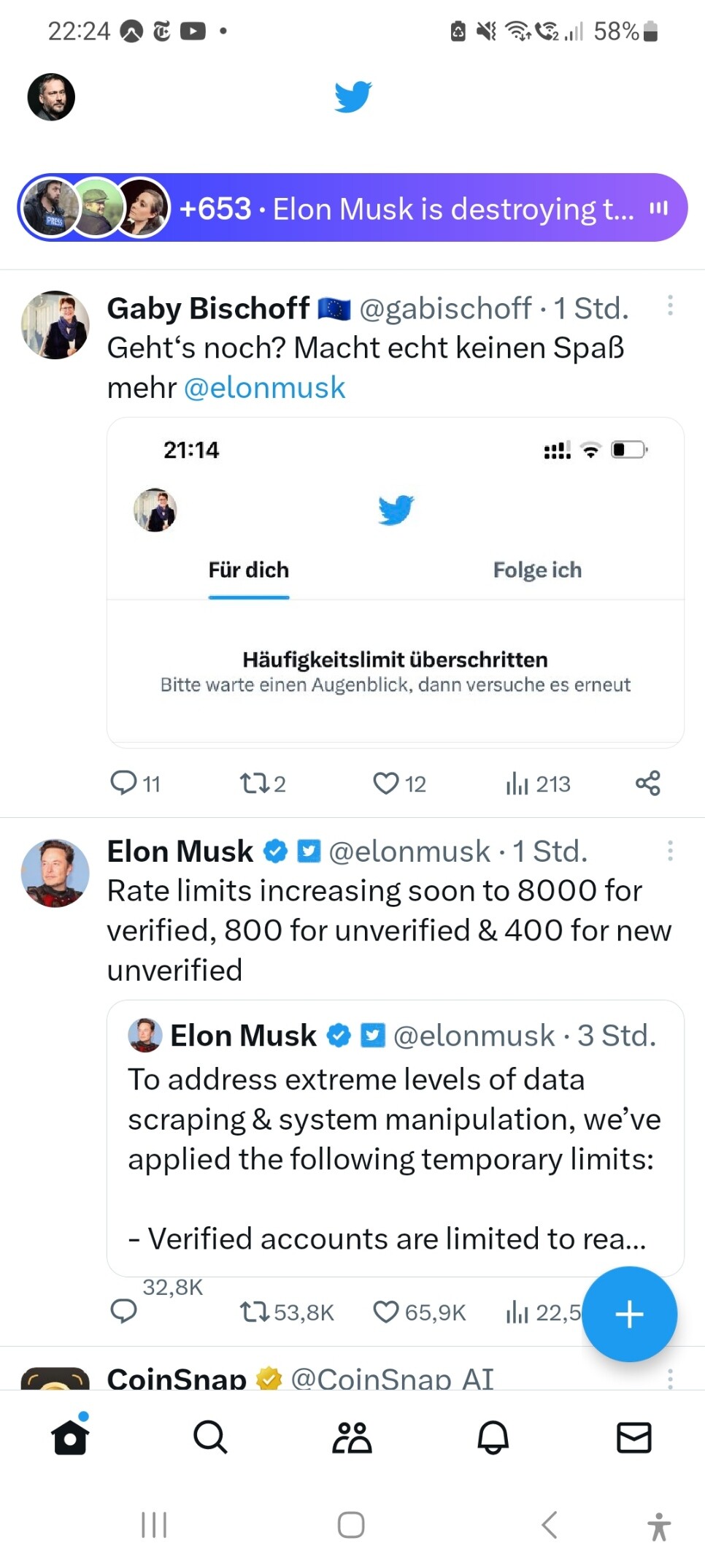Like Elon Musk's rate limits tweet

point(386,1312)
